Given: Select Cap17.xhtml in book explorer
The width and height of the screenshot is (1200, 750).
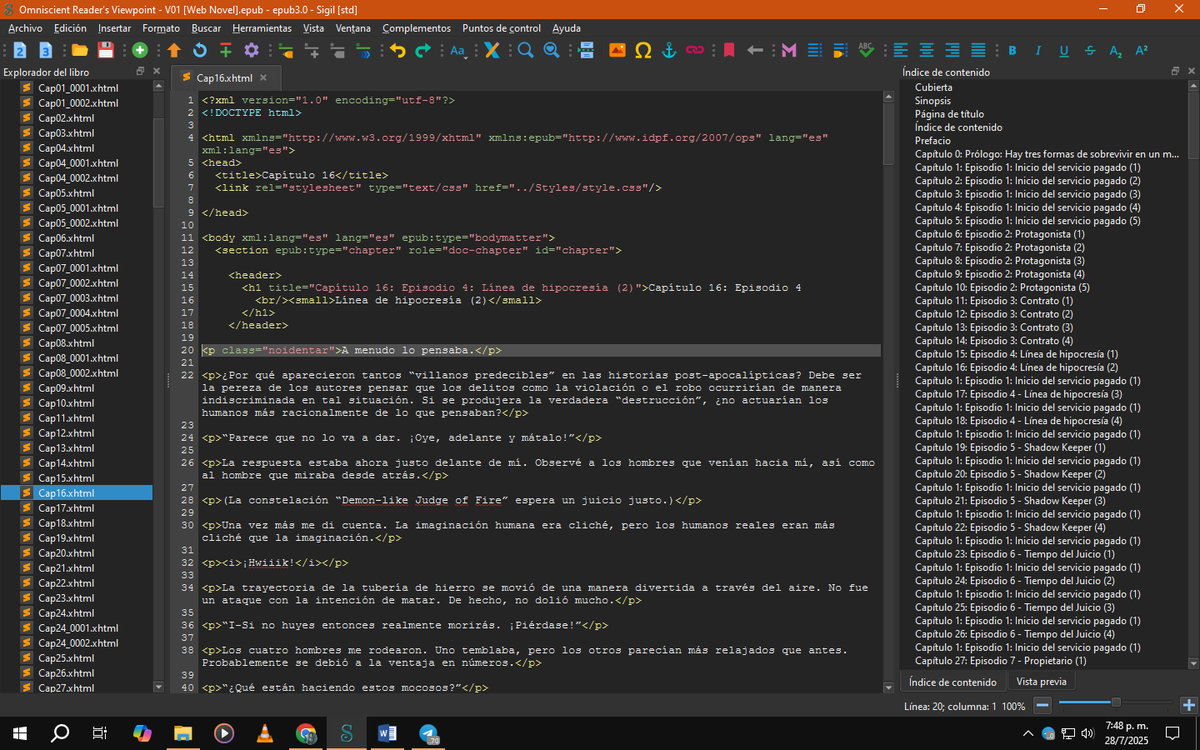Looking at the screenshot, I should click(x=66, y=508).
